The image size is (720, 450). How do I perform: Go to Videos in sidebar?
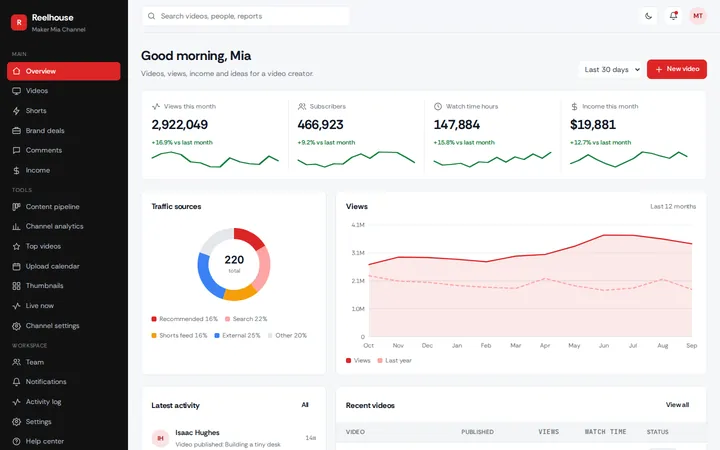(64, 91)
